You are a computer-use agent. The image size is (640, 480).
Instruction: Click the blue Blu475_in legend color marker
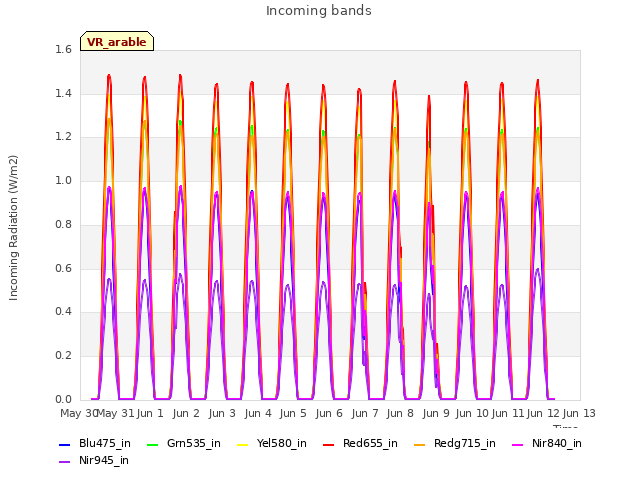point(65,444)
